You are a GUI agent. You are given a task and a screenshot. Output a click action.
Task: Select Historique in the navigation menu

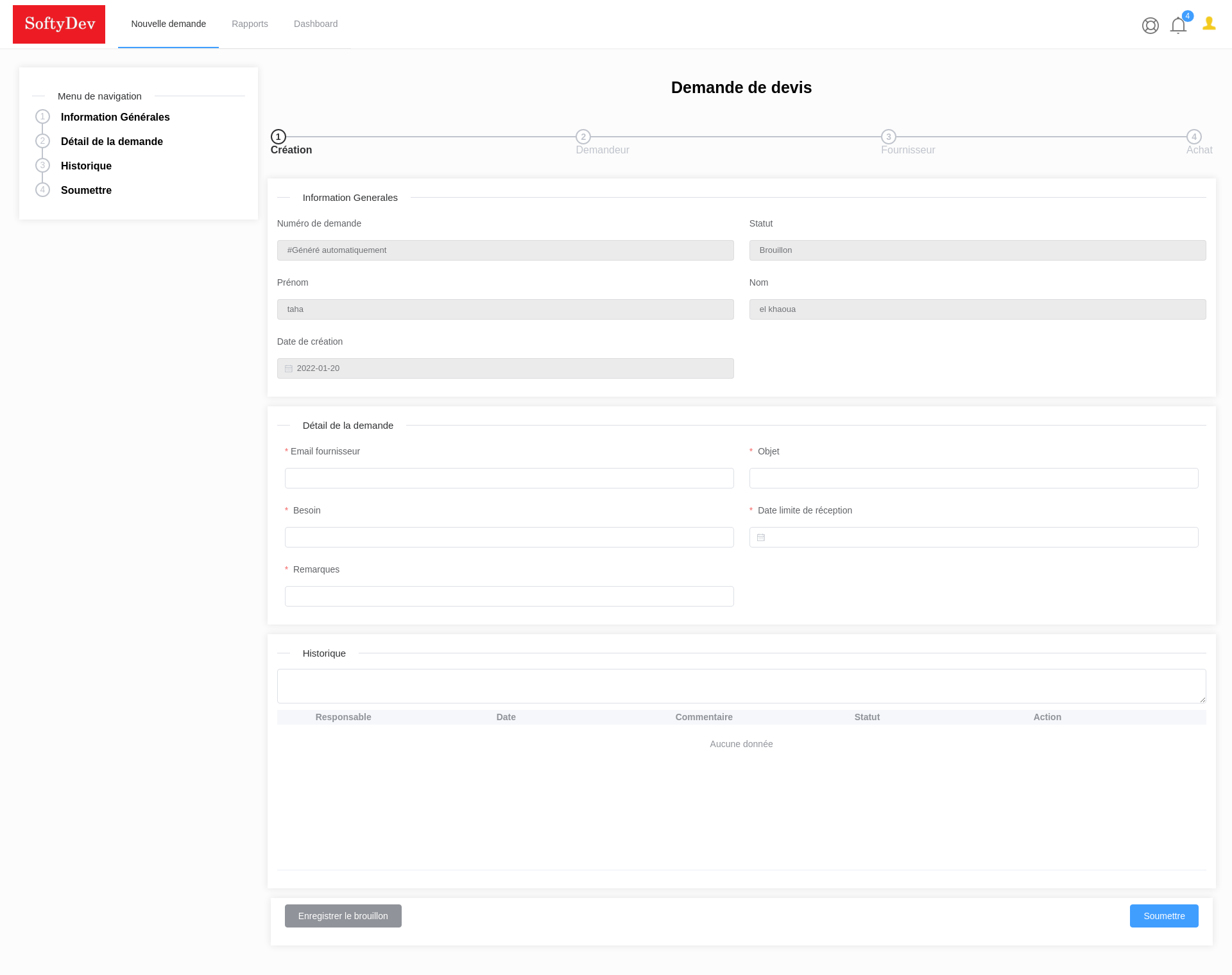click(85, 166)
